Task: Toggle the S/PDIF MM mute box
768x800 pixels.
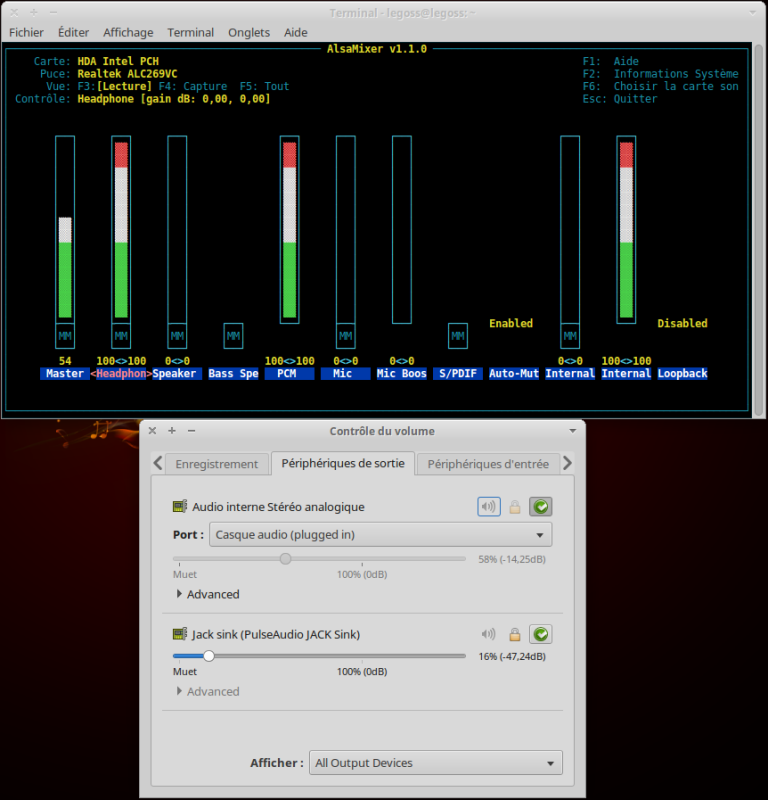Action: [x=458, y=336]
